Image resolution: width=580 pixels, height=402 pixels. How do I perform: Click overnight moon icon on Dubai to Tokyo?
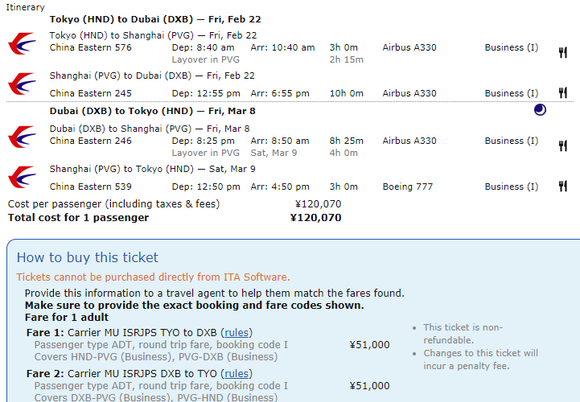click(540, 110)
